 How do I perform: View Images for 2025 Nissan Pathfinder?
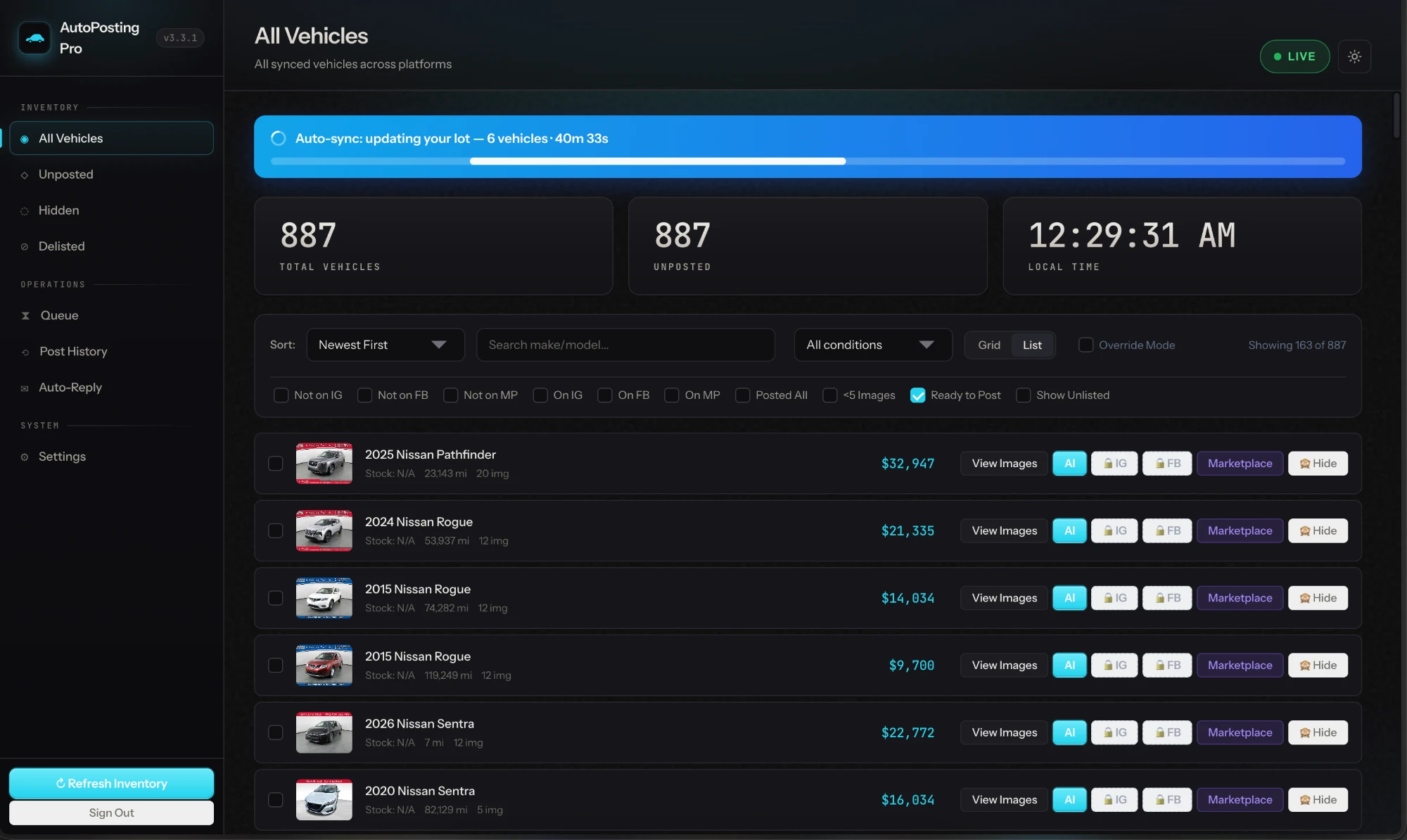(1004, 463)
